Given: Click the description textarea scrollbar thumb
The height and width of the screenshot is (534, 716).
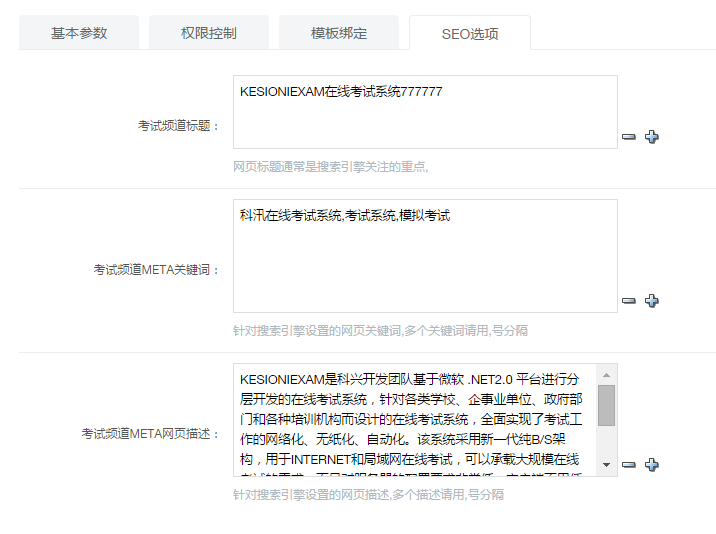Looking at the screenshot, I should pos(606,405).
